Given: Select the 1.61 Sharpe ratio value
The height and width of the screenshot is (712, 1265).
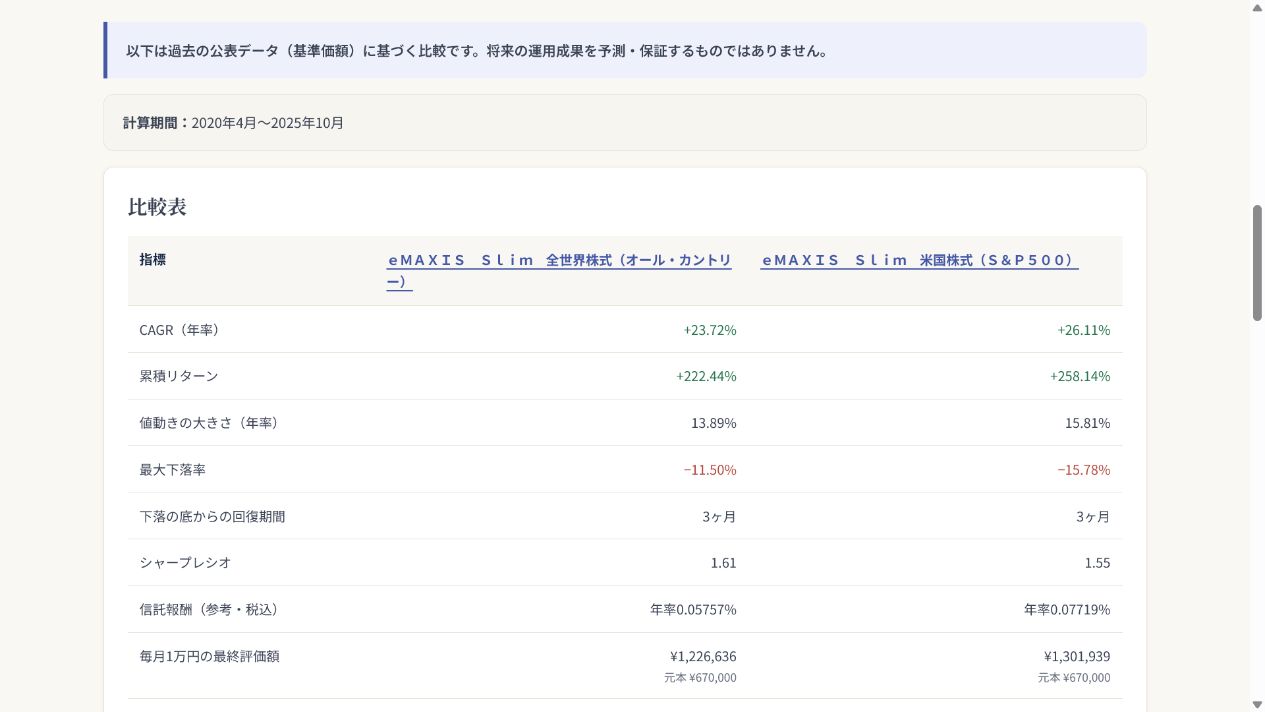Looking at the screenshot, I should click(x=724, y=563).
